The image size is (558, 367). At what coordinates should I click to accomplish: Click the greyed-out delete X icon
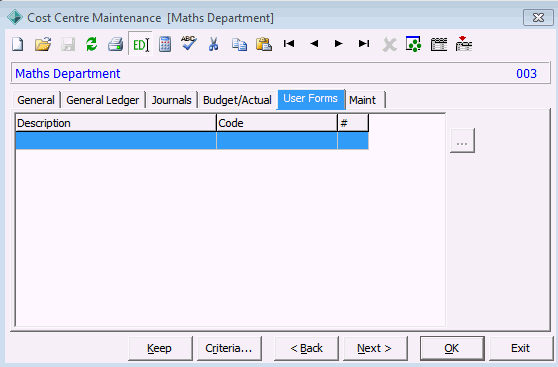click(389, 45)
